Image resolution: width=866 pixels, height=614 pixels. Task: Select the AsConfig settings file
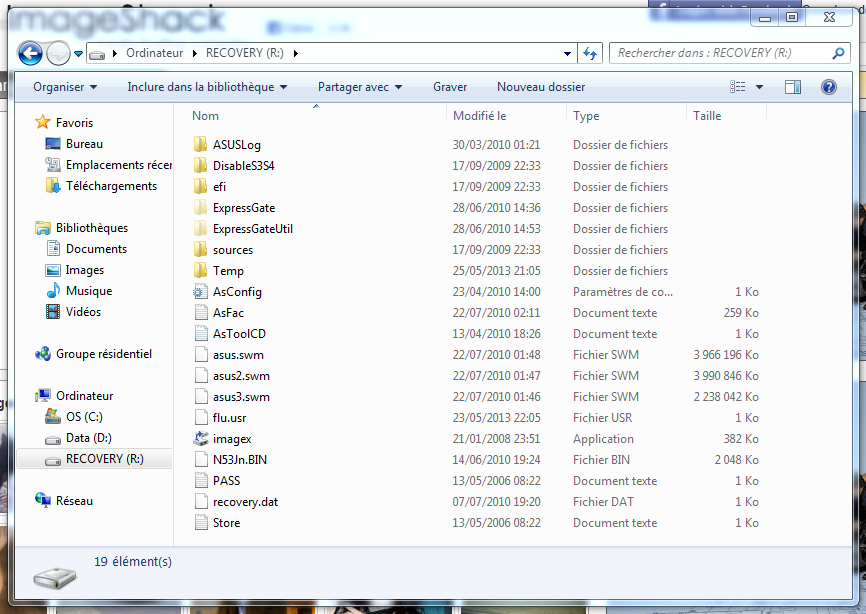point(236,292)
